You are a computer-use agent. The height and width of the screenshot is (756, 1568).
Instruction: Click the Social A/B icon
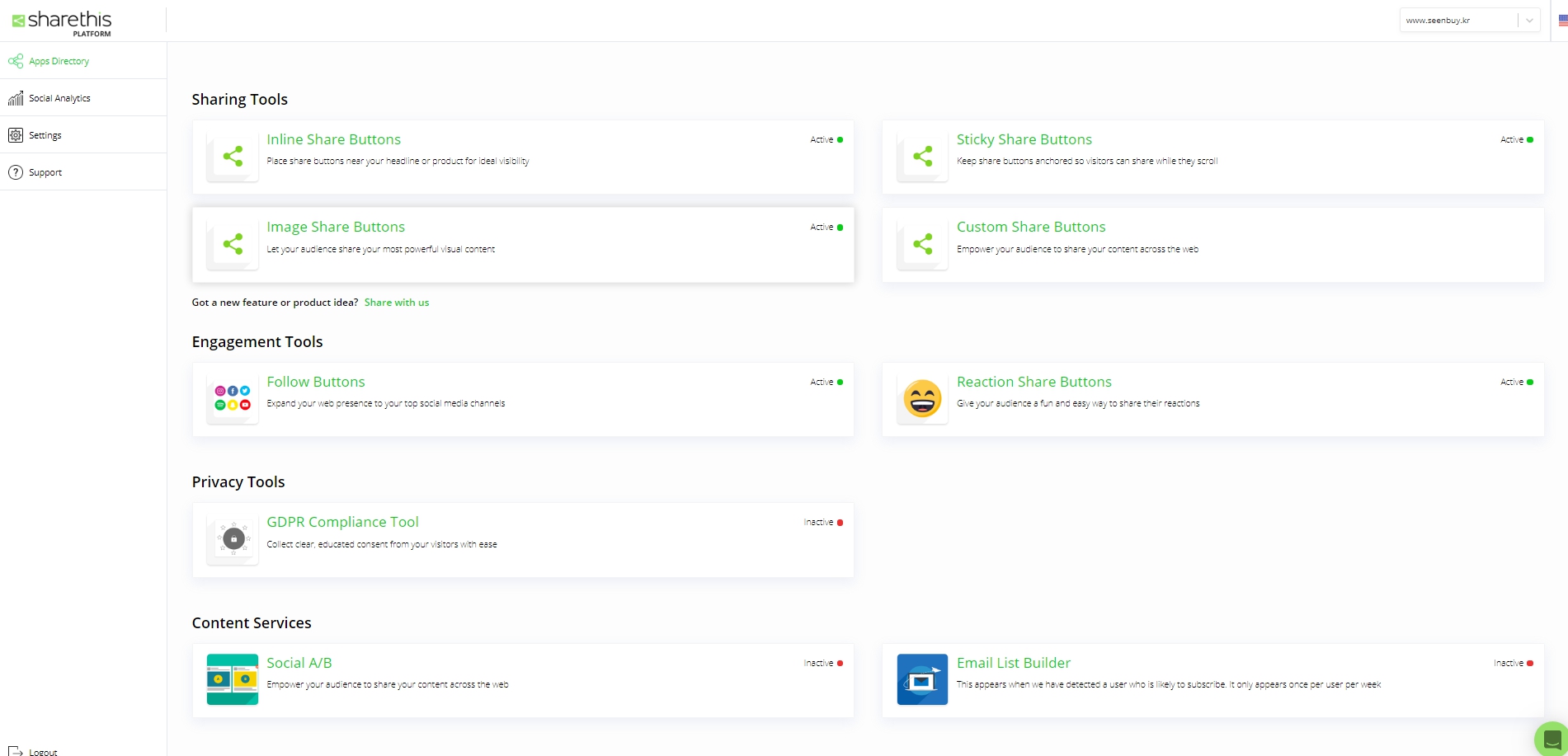tap(233, 679)
